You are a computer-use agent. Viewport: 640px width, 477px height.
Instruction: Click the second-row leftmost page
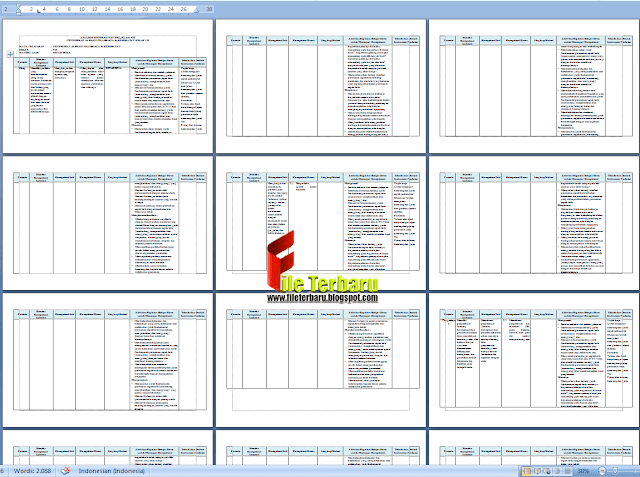click(x=108, y=223)
